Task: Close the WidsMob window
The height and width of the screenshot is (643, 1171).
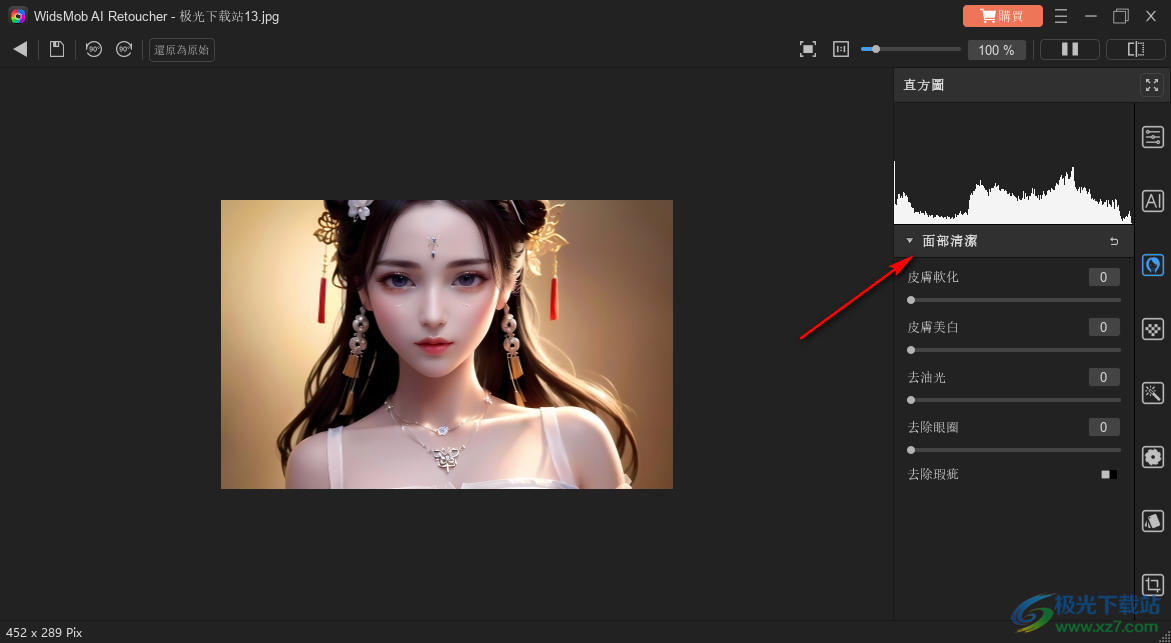Action: (x=1151, y=16)
